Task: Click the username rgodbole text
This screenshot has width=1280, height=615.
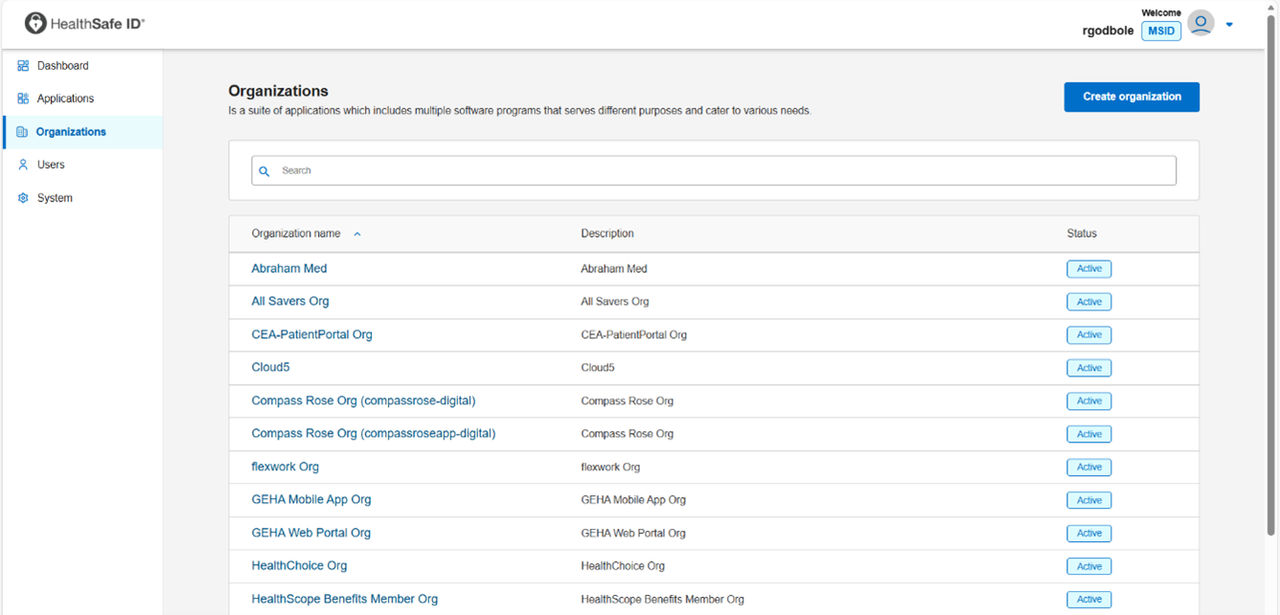Action: (1108, 31)
